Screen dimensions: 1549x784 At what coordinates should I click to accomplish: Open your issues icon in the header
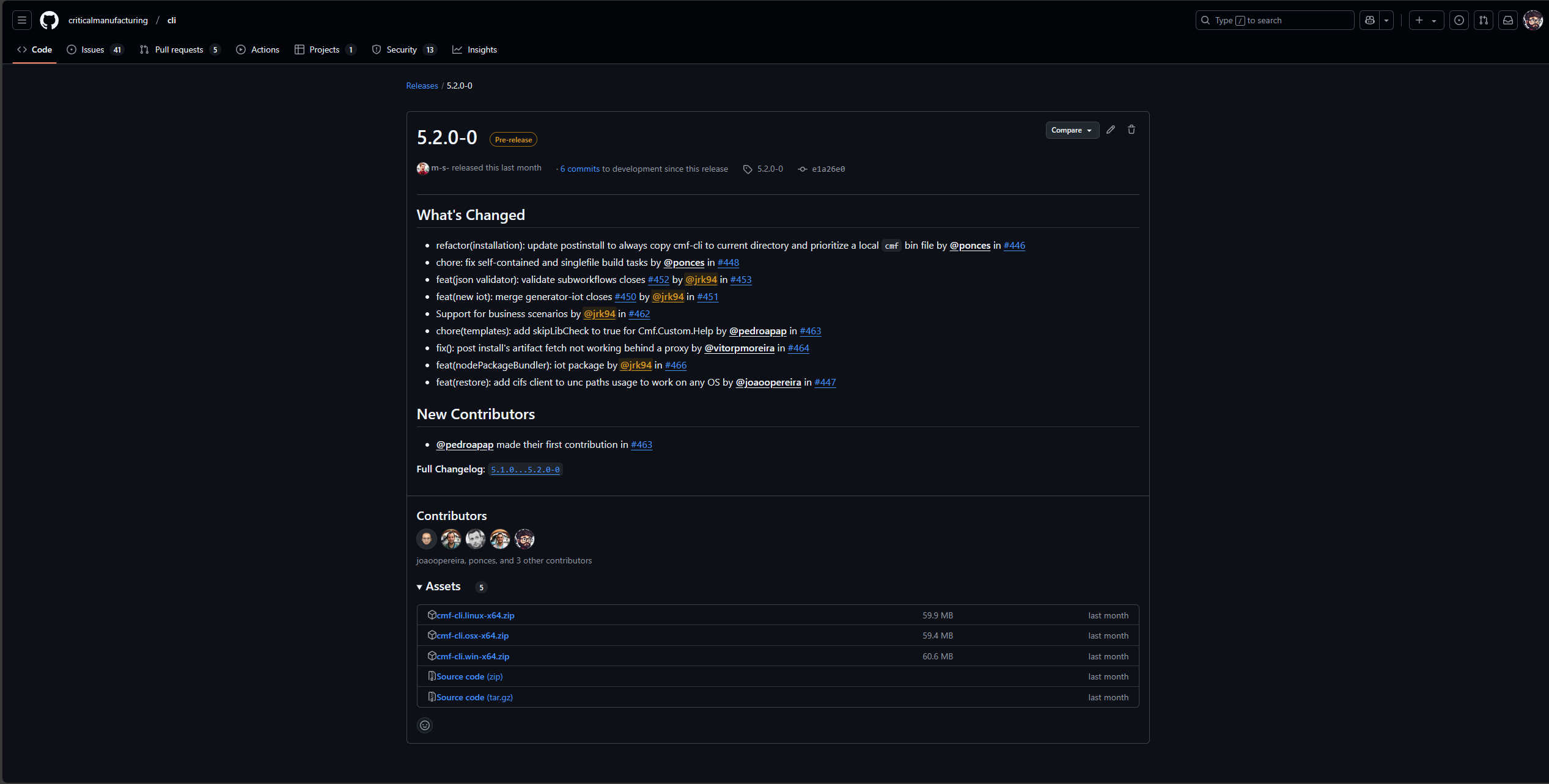pyautogui.click(x=1459, y=20)
